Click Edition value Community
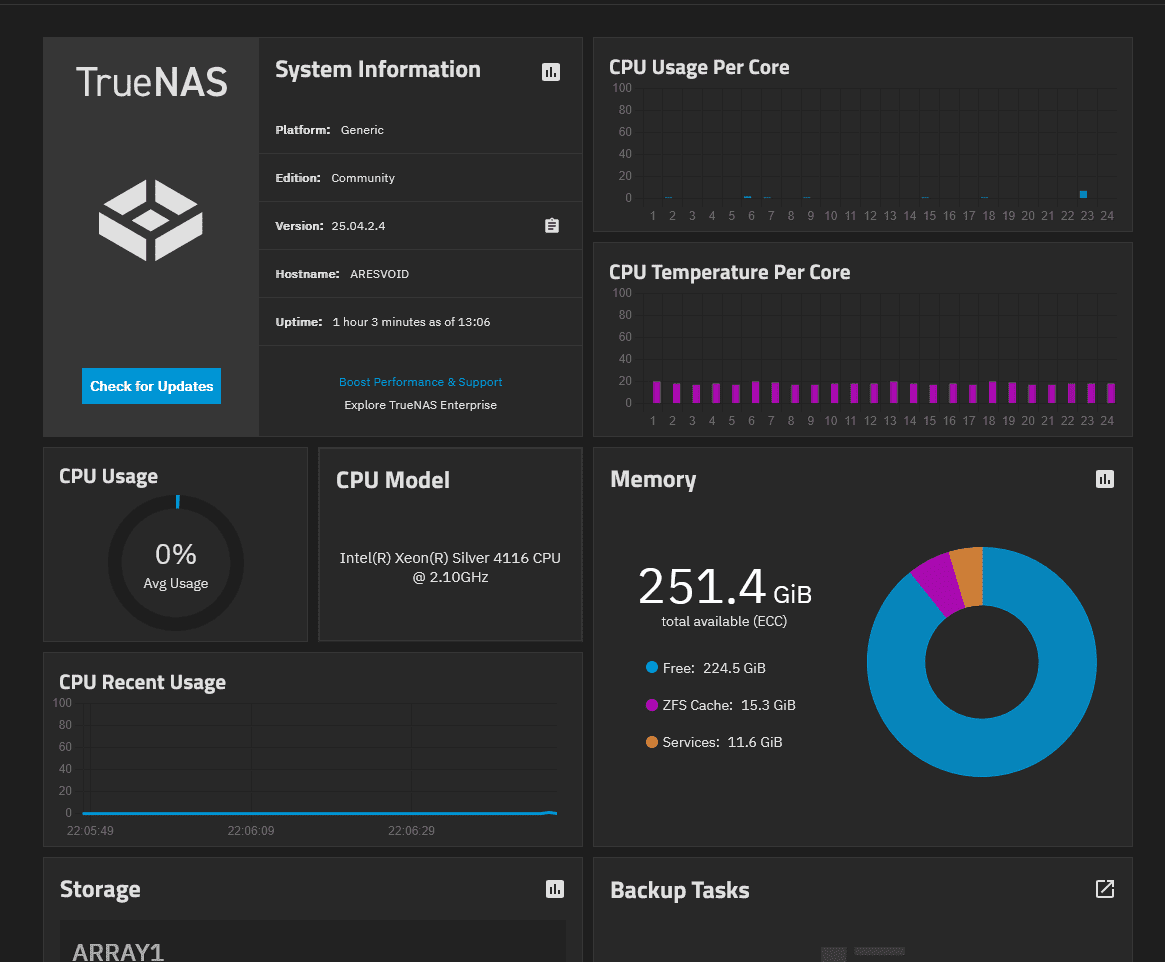 point(363,178)
